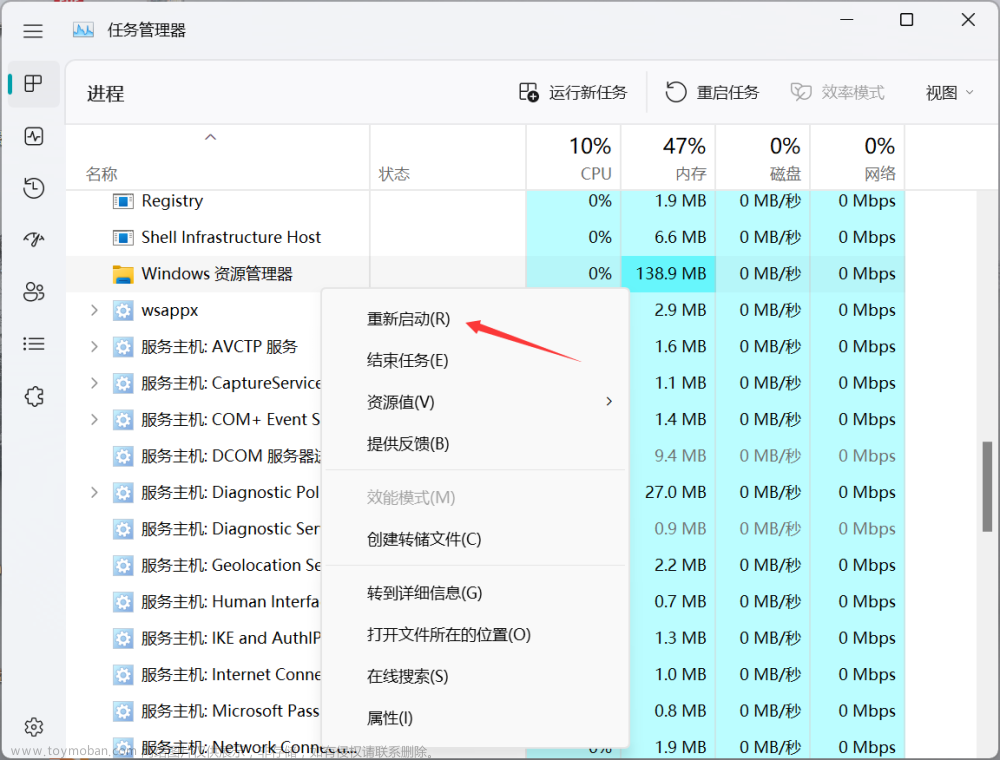The width and height of the screenshot is (1000, 760).
Task: Open the Users sidebar icon
Action: coord(34,292)
